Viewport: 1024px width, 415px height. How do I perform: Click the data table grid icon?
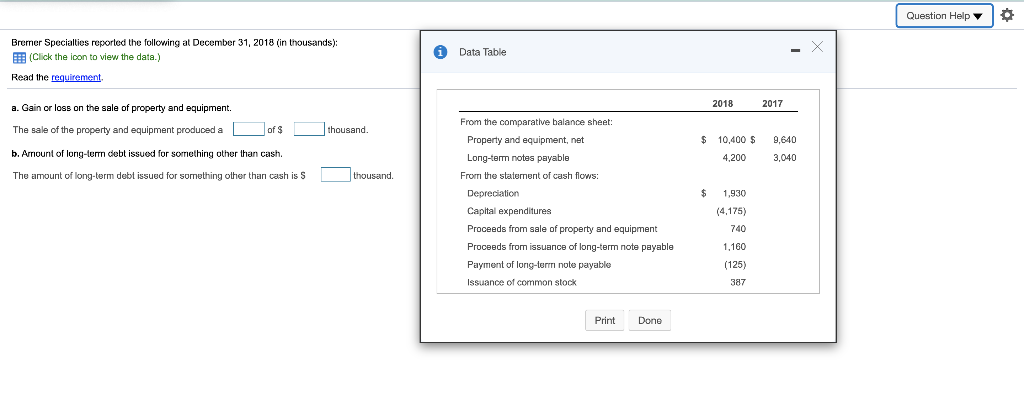[19, 58]
